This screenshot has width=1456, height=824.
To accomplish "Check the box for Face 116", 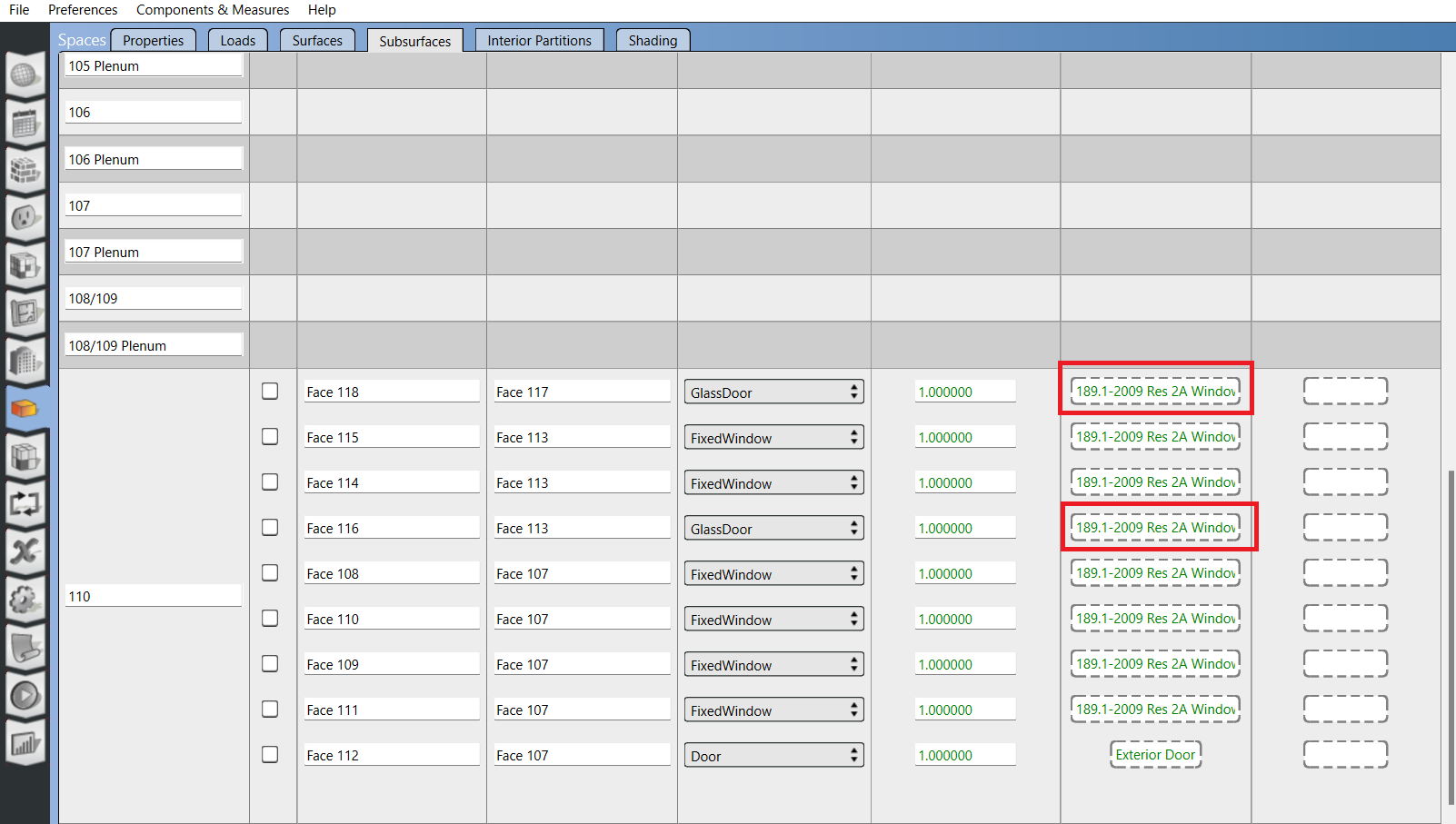I will (270, 527).
